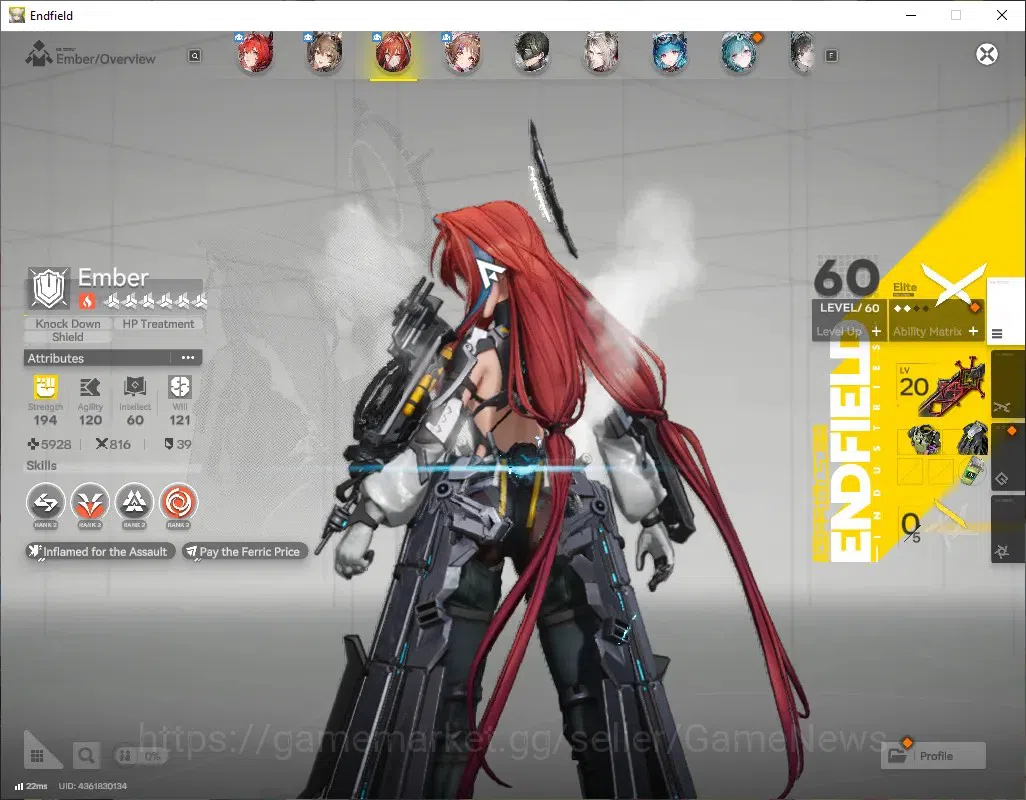Screen dimensions: 1026x800
Task: Click the orange Heat element icon
Action: pyautogui.click(x=87, y=300)
